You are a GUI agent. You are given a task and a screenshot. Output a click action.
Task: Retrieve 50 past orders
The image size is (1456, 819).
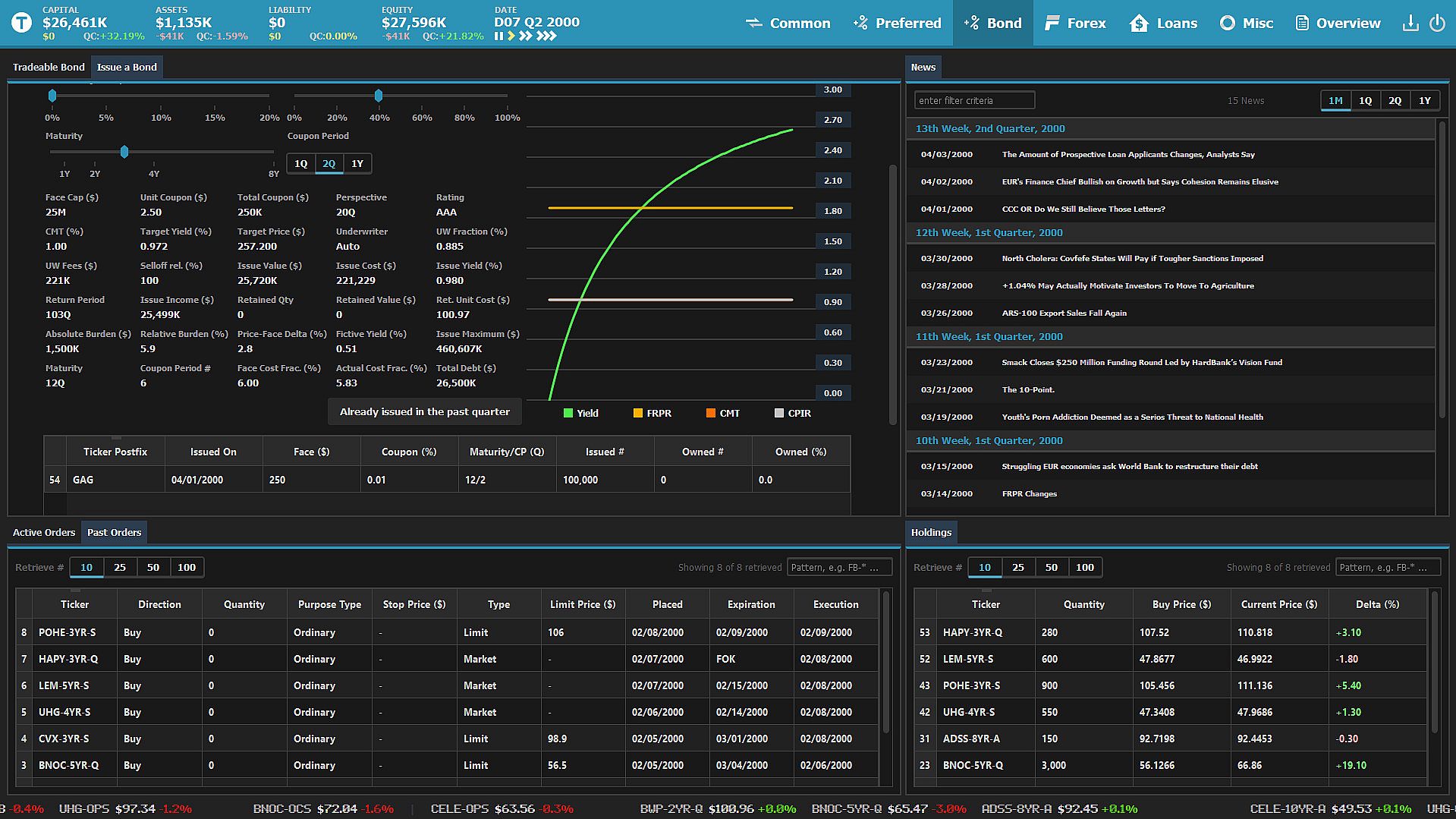tap(153, 568)
